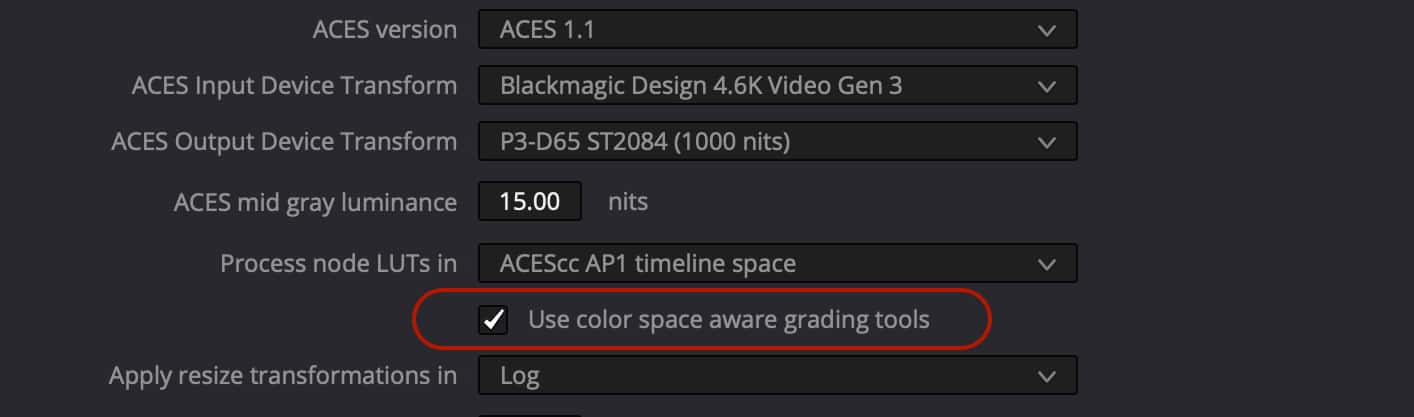
Task: Toggle the color space aware grading tools checkbox
Action: [493, 320]
